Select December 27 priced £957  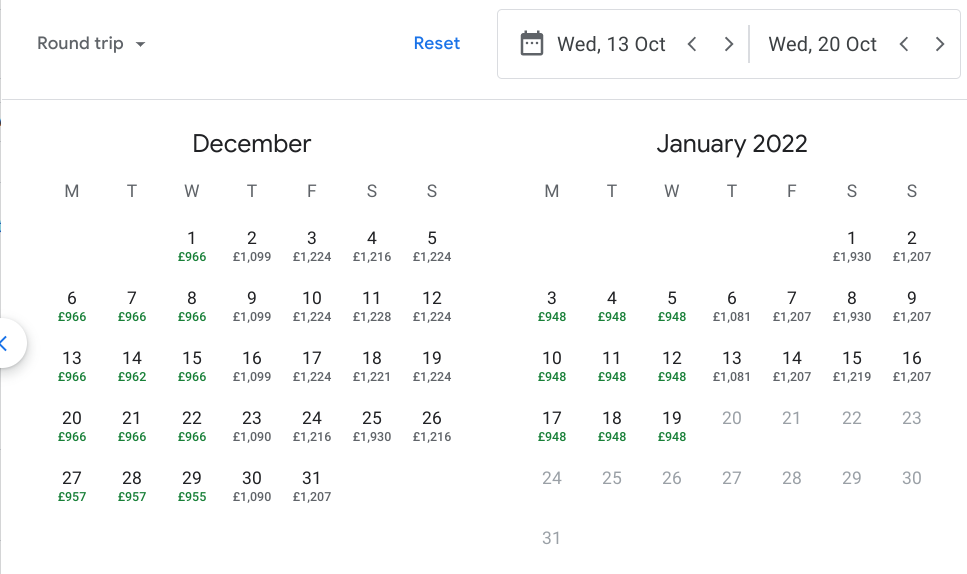[x=72, y=486]
